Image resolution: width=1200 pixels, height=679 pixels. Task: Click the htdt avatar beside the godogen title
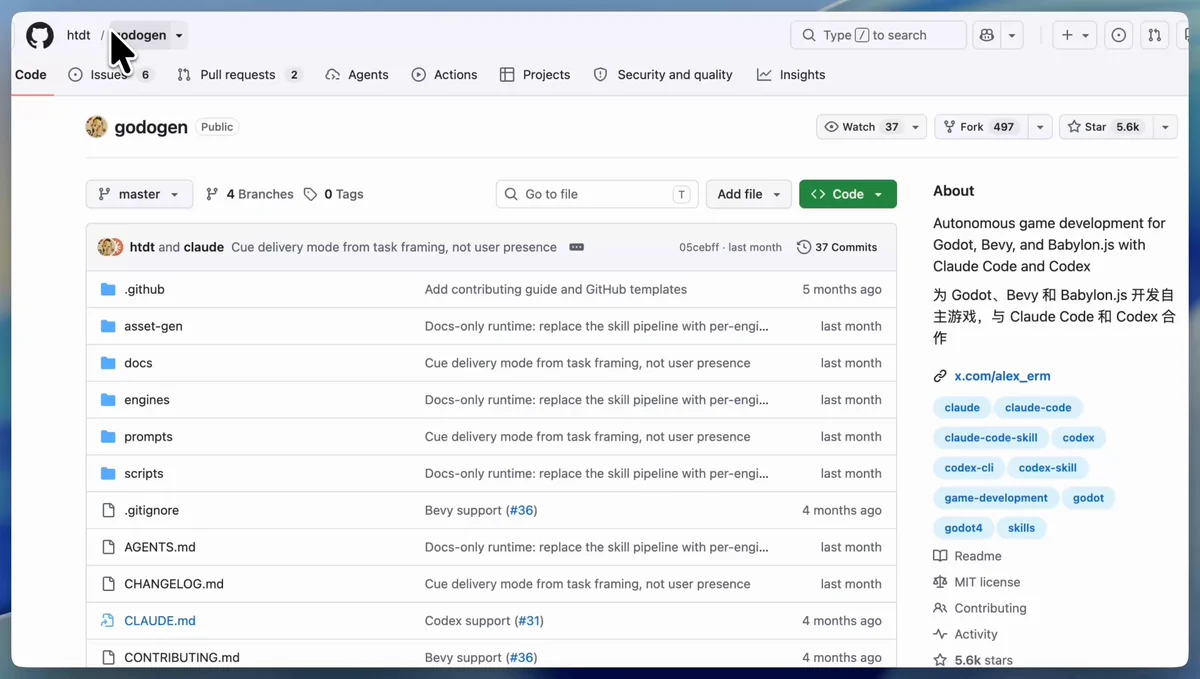96,127
